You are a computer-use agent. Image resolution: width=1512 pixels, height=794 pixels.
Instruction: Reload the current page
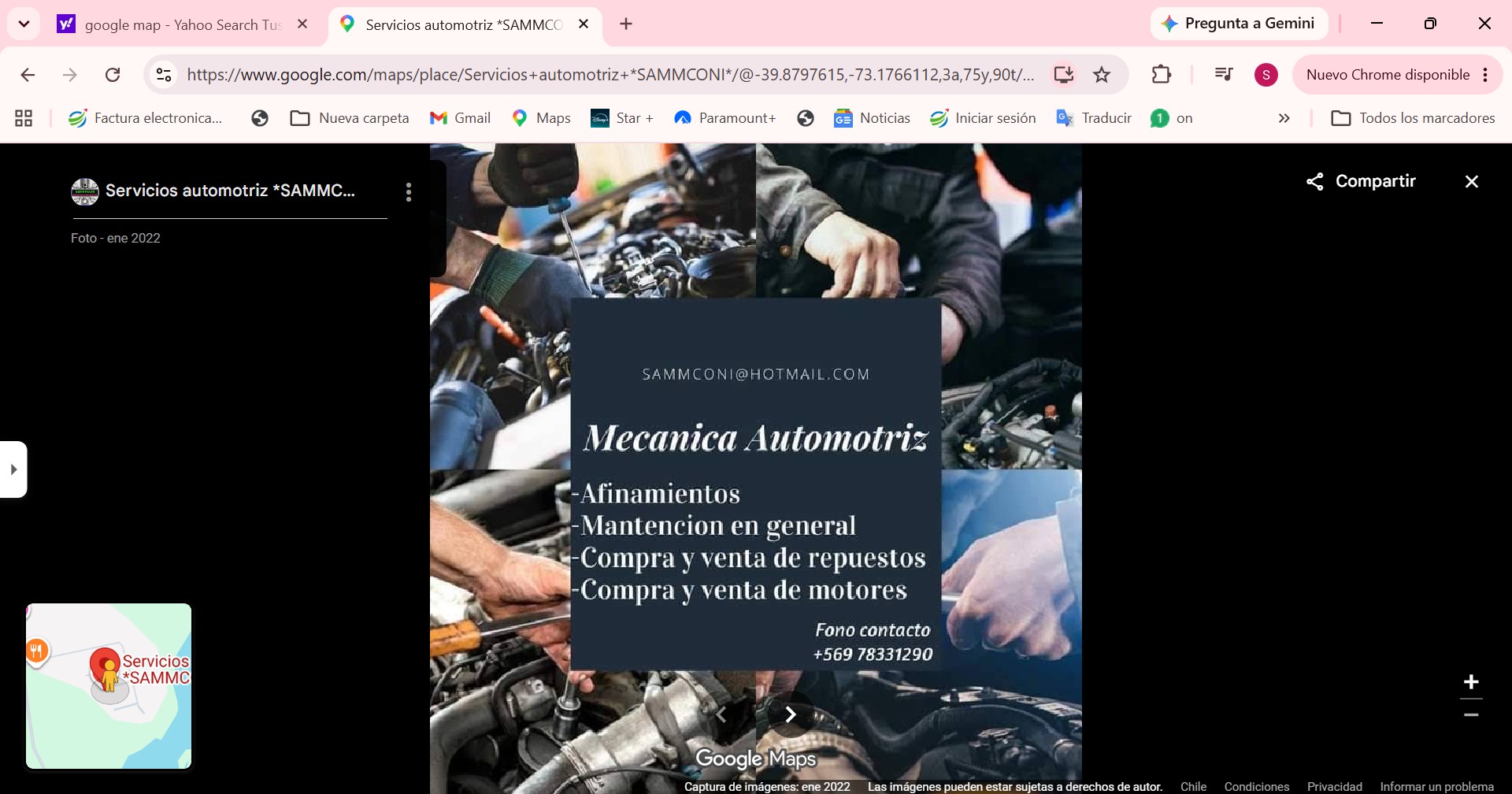pyautogui.click(x=113, y=75)
